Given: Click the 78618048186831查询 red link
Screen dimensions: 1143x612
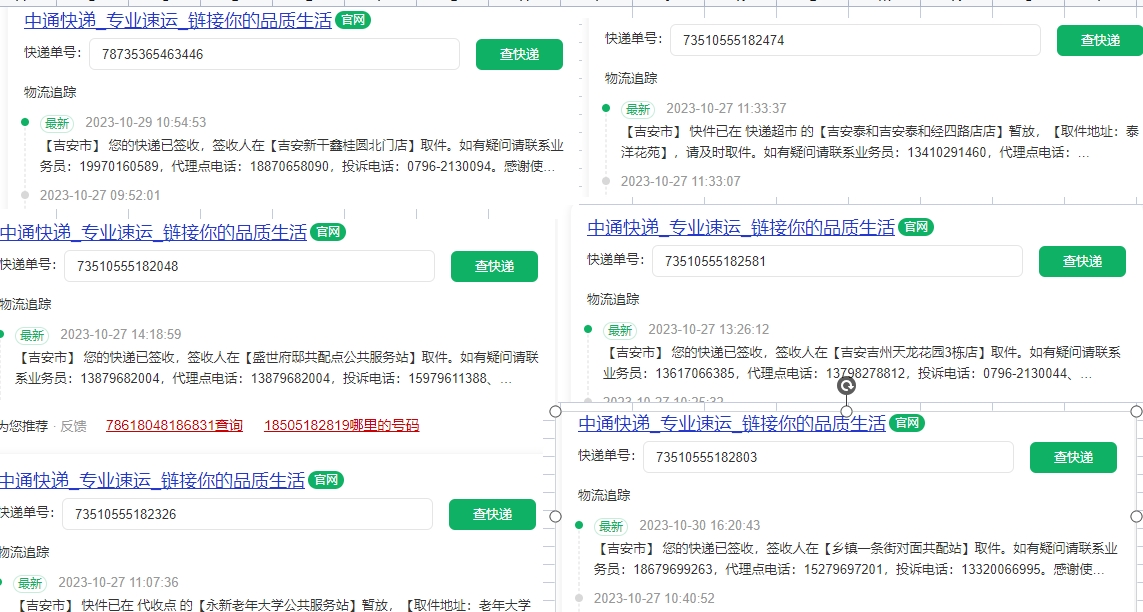Looking at the screenshot, I should [174, 425].
